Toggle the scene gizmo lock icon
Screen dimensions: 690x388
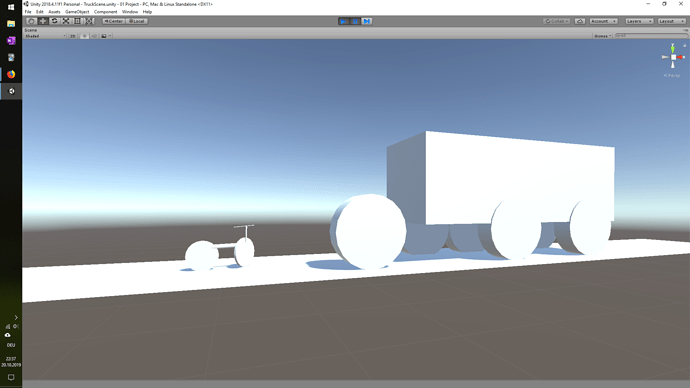pos(684,45)
